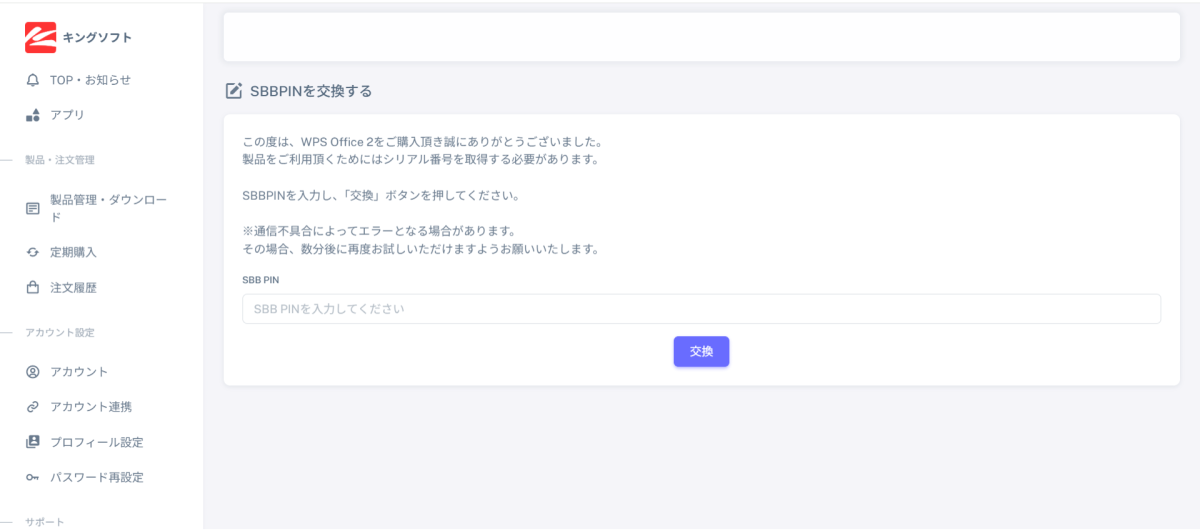This screenshot has height=531, width=1200.
Task: Click the red Kingsoft logo icon
Action: point(41,37)
